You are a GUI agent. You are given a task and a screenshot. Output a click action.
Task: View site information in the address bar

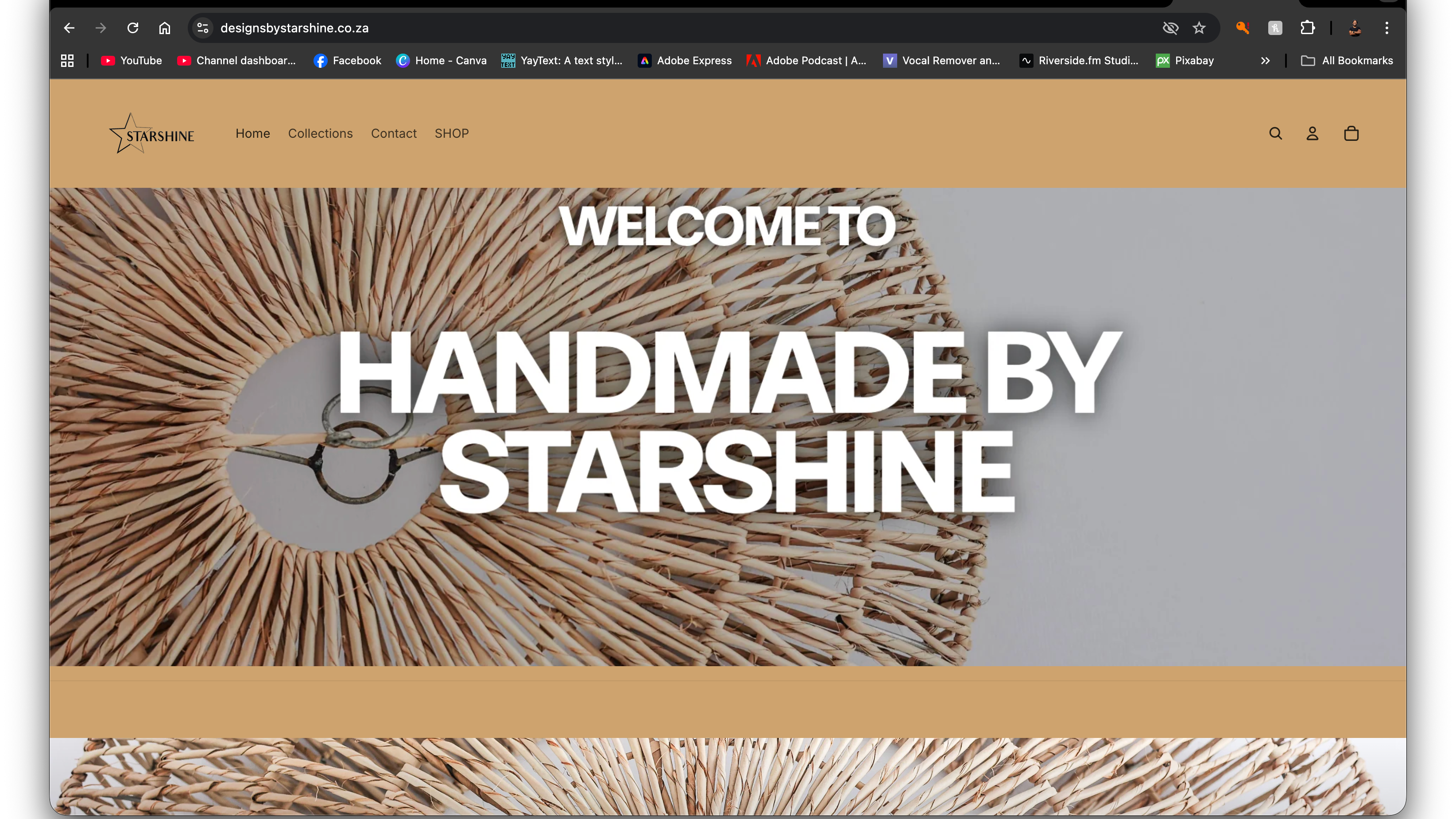(x=203, y=28)
